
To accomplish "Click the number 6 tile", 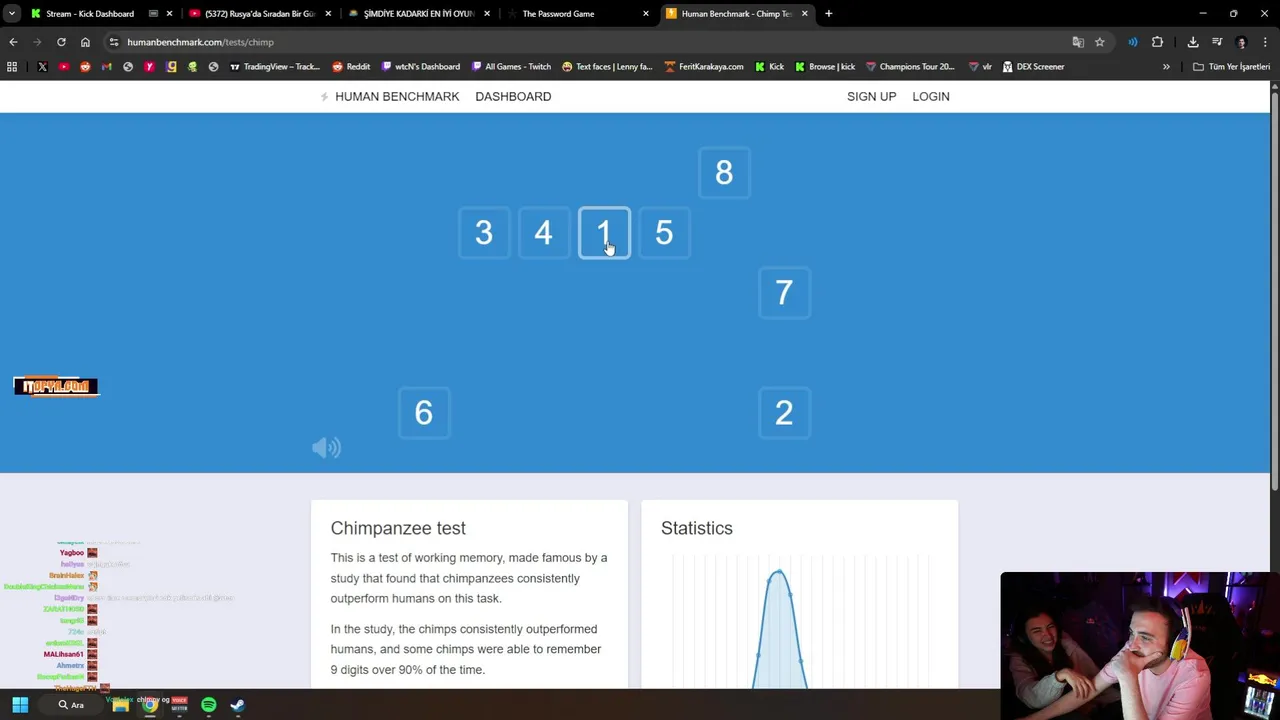I will point(424,413).
